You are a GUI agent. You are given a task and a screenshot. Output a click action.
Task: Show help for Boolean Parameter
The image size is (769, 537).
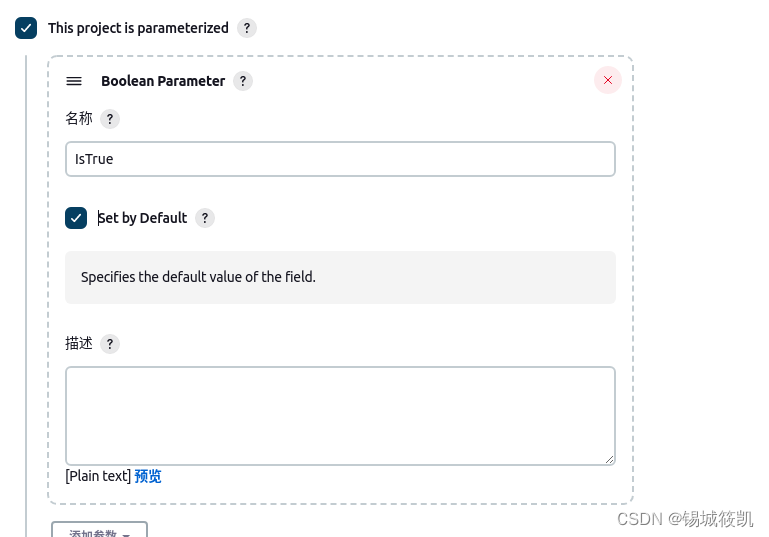[243, 81]
